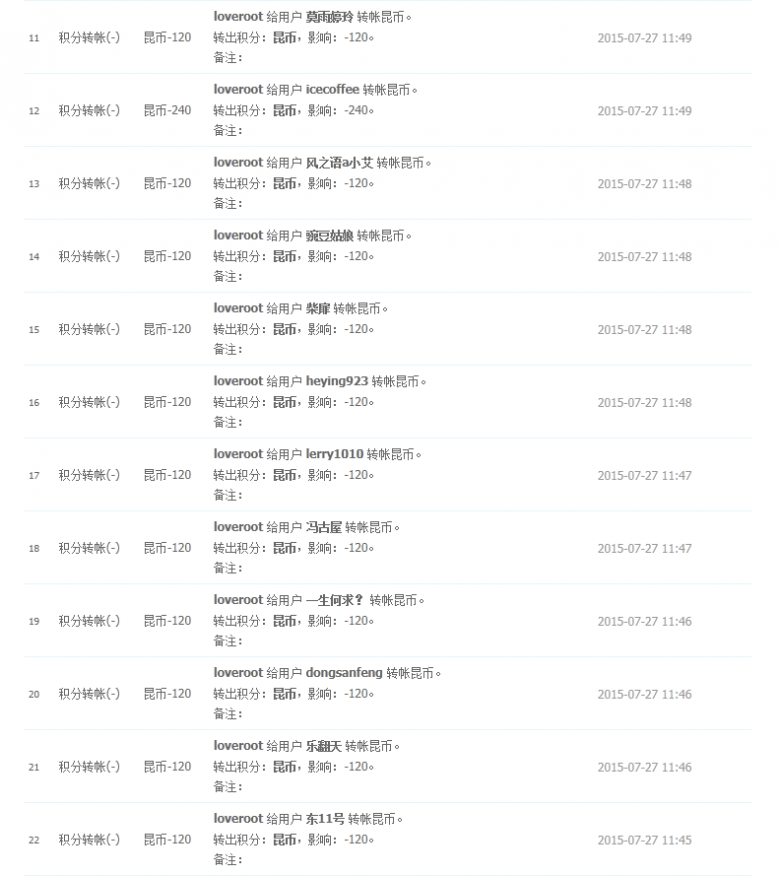Click row number 14
This screenshot has height=876, width=780.
tap(34, 256)
